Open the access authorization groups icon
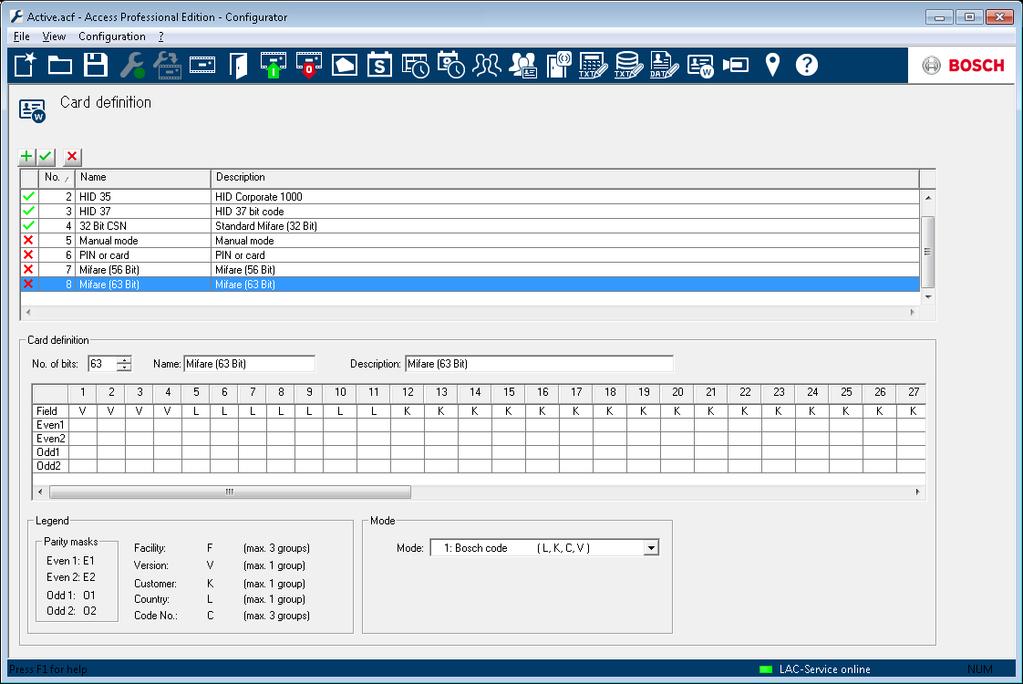Viewport: 1023px width, 684px height. pos(523,65)
